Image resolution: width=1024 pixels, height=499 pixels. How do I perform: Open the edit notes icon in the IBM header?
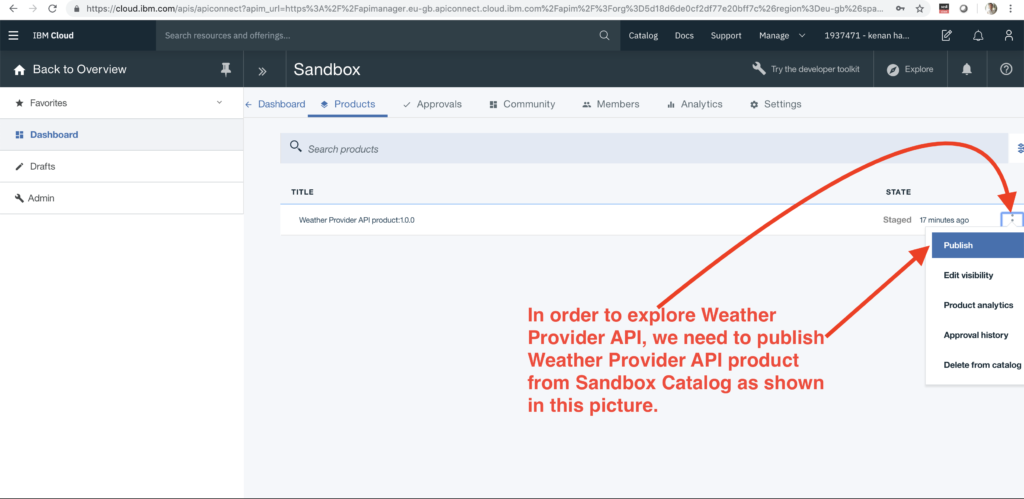[x=946, y=35]
